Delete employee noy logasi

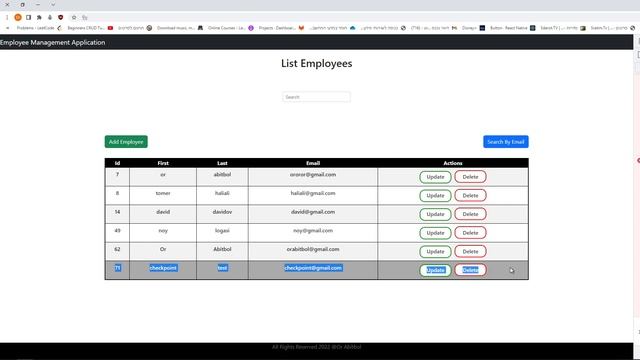click(x=470, y=233)
